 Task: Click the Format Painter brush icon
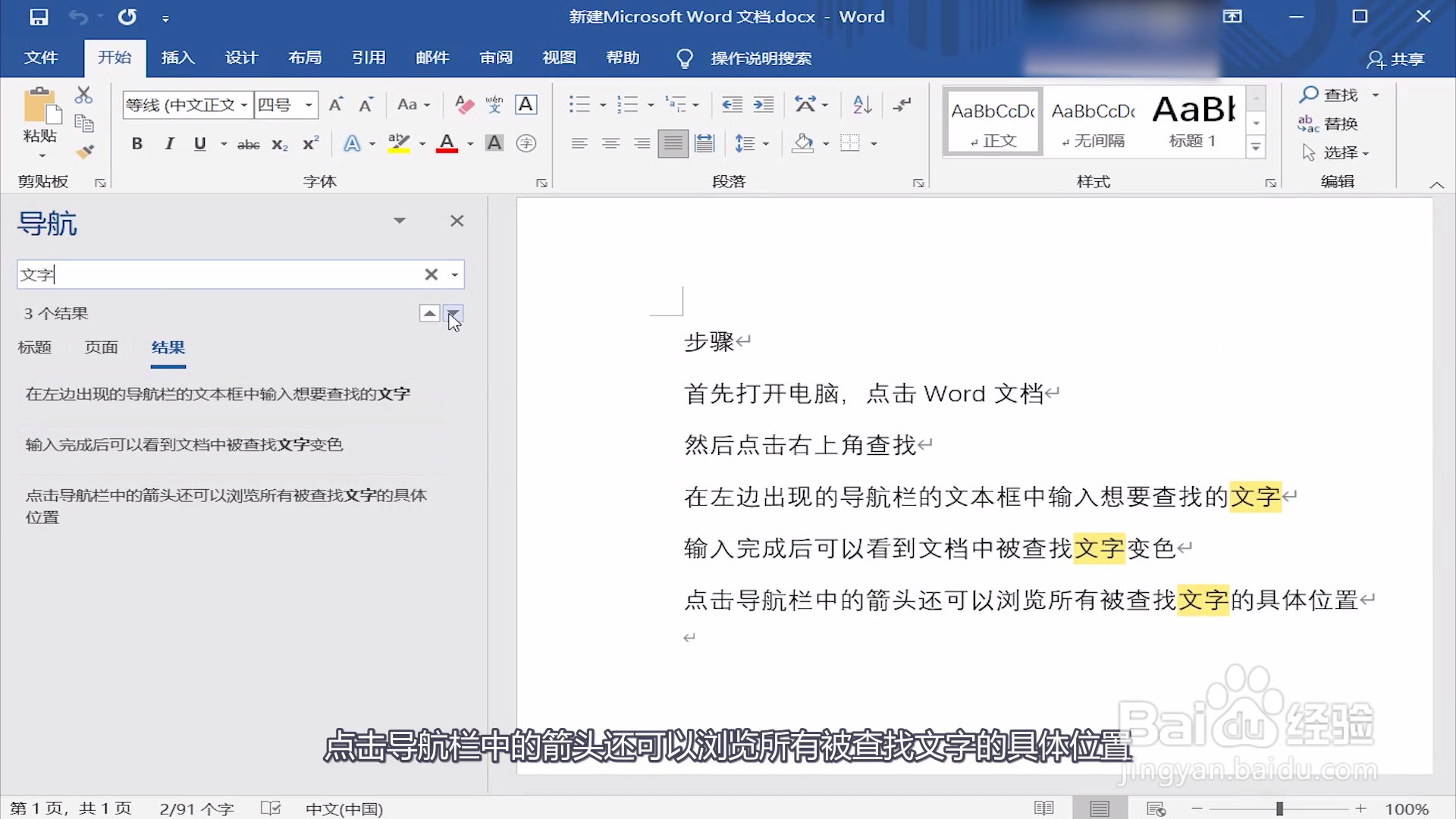click(84, 152)
